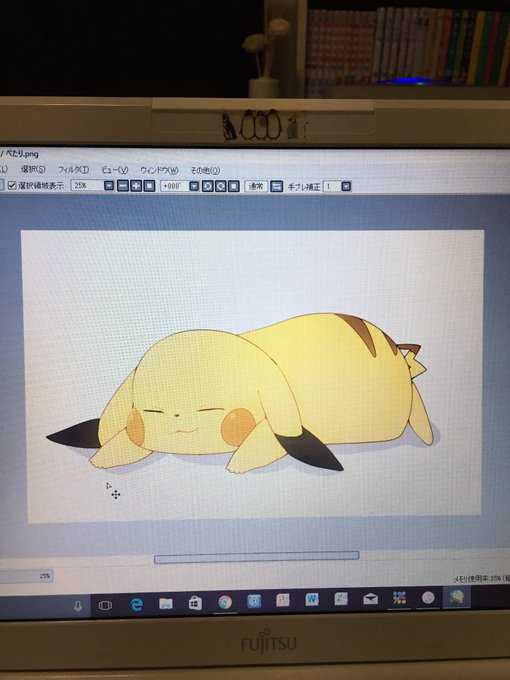Open the ウィンドウ(W) menu
Viewport: 510px width, 680px height.
tap(159, 170)
